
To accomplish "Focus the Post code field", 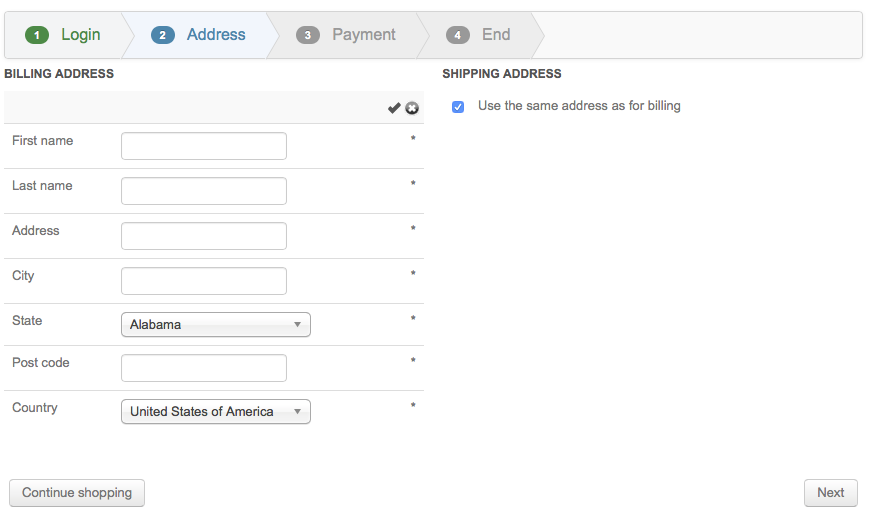I will pos(203,368).
